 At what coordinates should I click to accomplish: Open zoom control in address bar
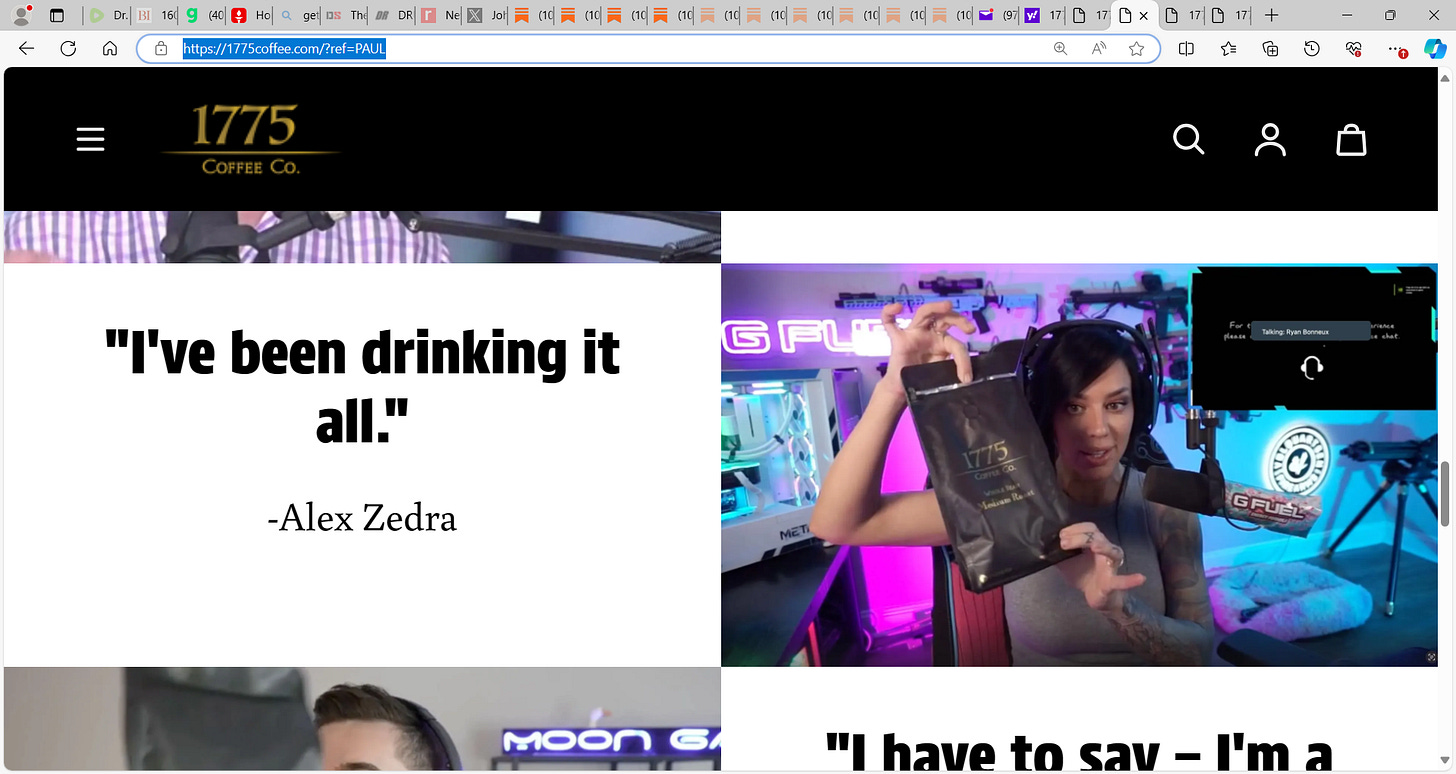click(x=1061, y=48)
